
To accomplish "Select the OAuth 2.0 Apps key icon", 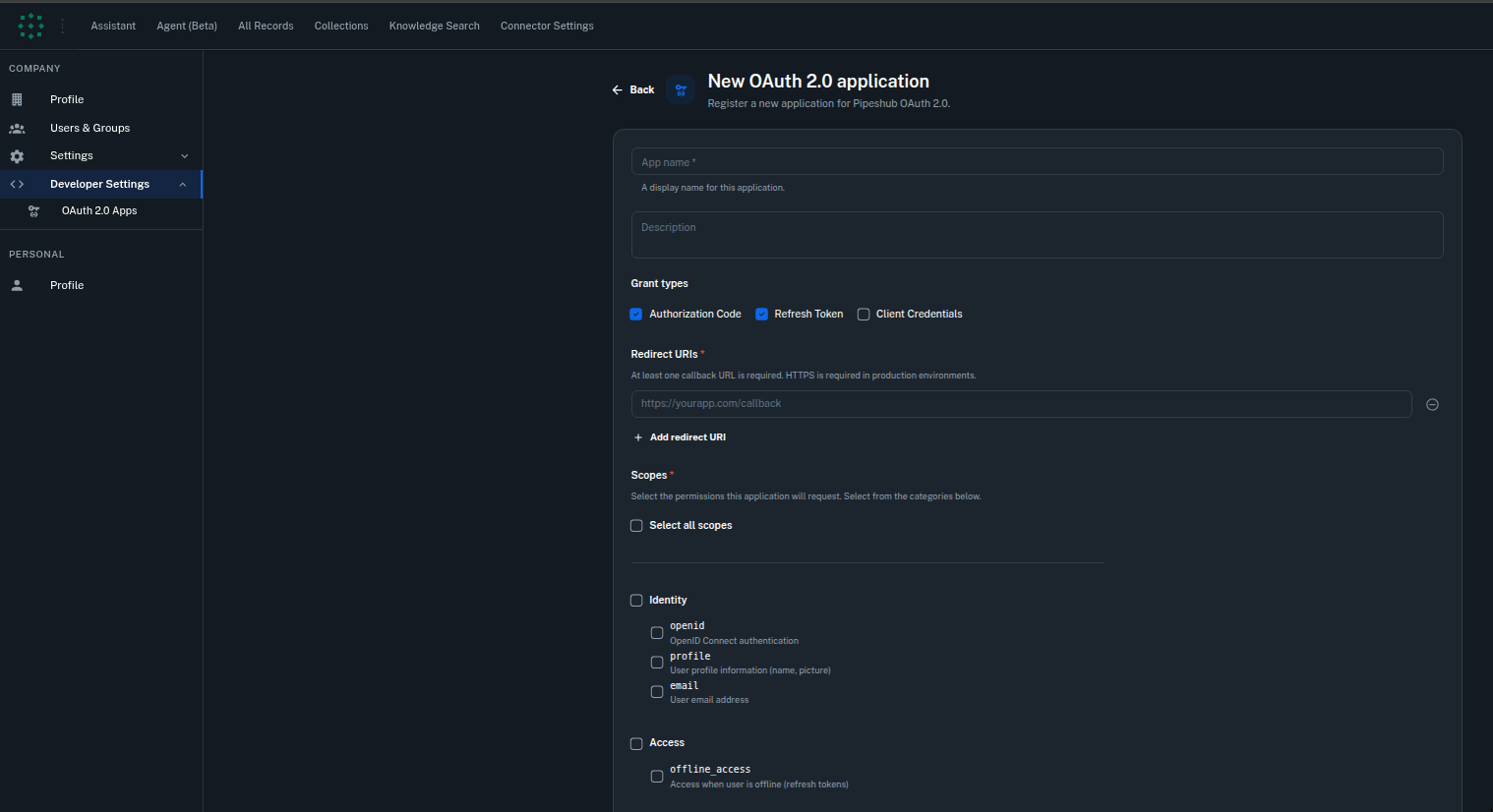I will (x=33, y=210).
